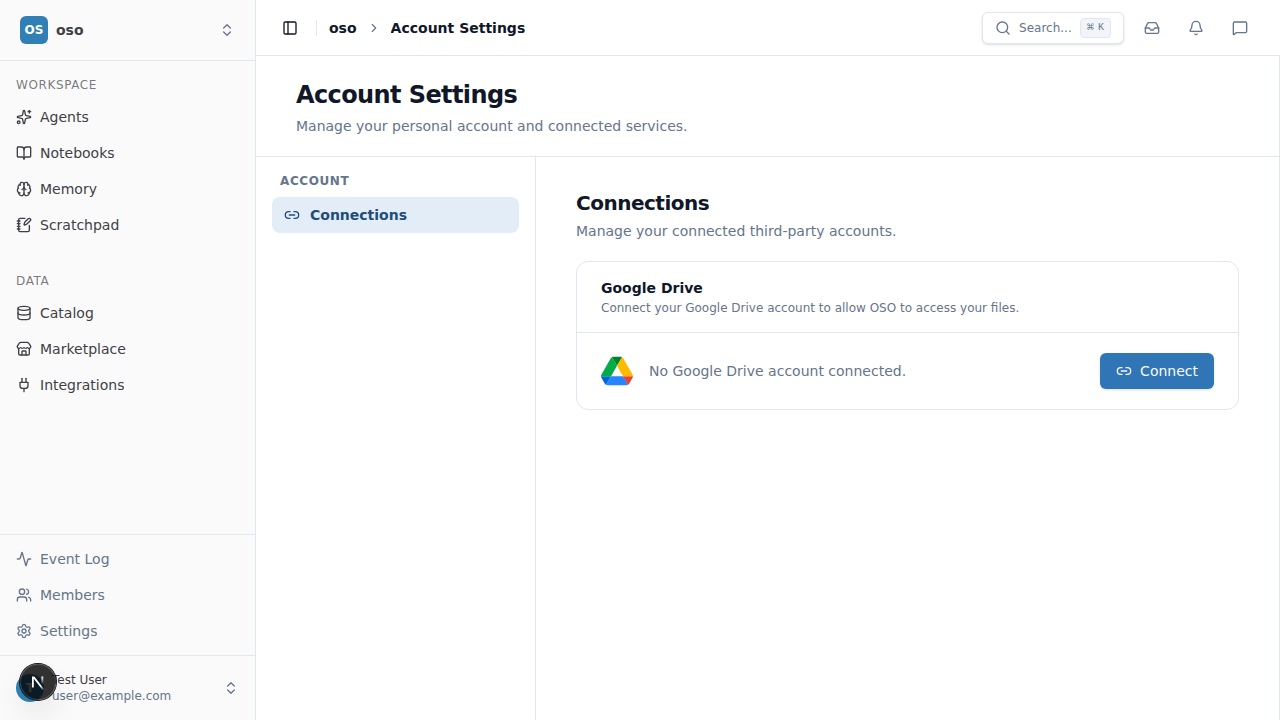1280x720 pixels.
Task: Open Integrations page
Action: point(128,385)
